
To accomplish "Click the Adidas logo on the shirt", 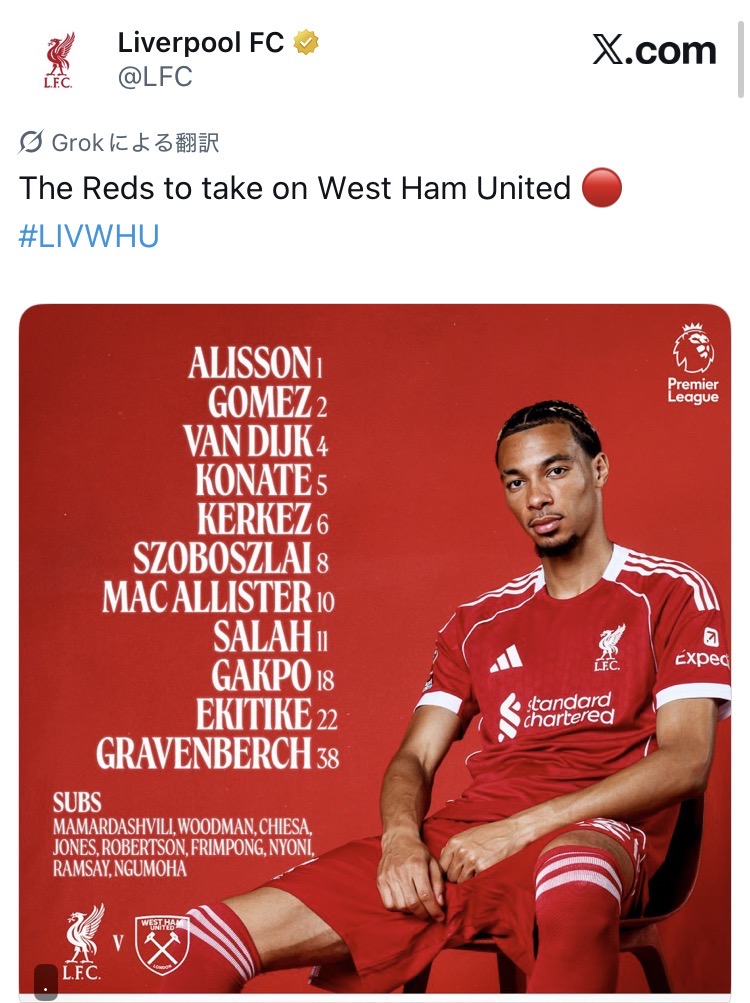I will pyautogui.click(x=505, y=658).
